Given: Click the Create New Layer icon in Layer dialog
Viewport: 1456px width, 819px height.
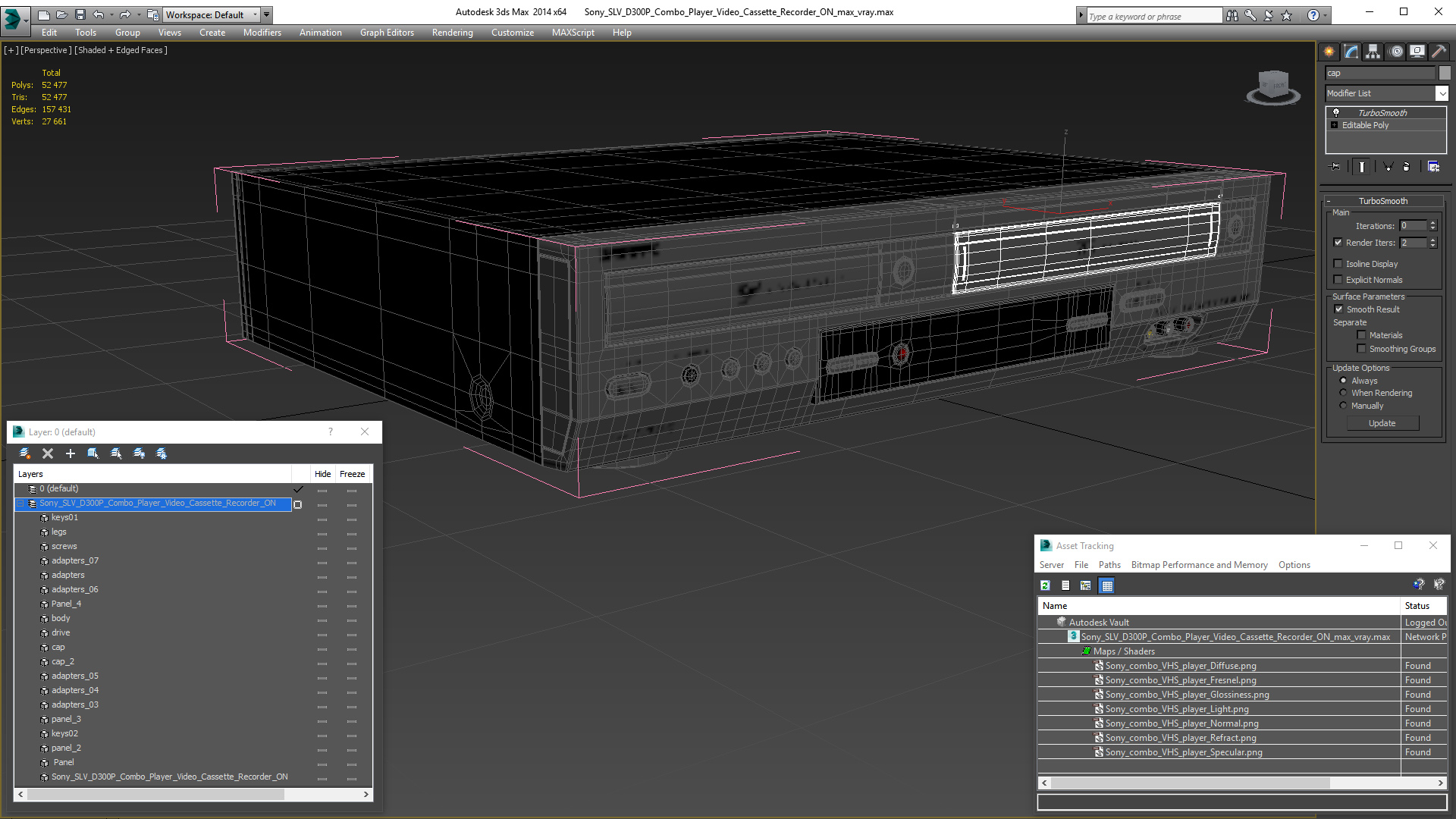Looking at the screenshot, I should point(25,453).
